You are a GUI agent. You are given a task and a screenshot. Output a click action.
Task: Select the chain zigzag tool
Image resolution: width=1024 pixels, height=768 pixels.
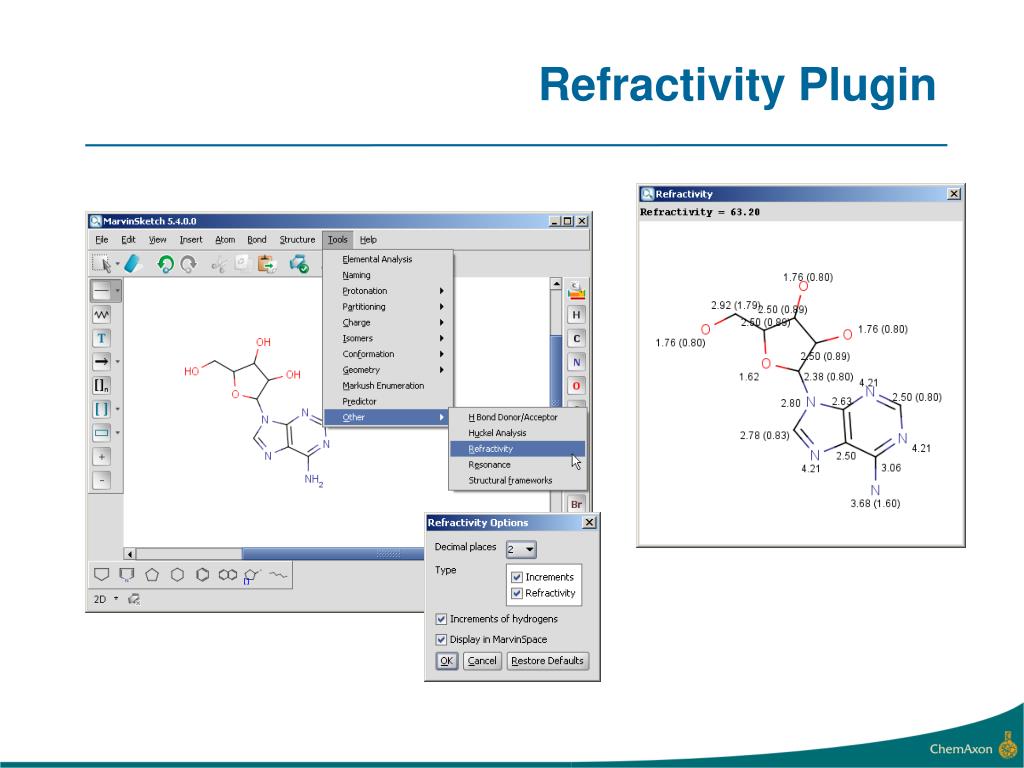click(101, 315)
